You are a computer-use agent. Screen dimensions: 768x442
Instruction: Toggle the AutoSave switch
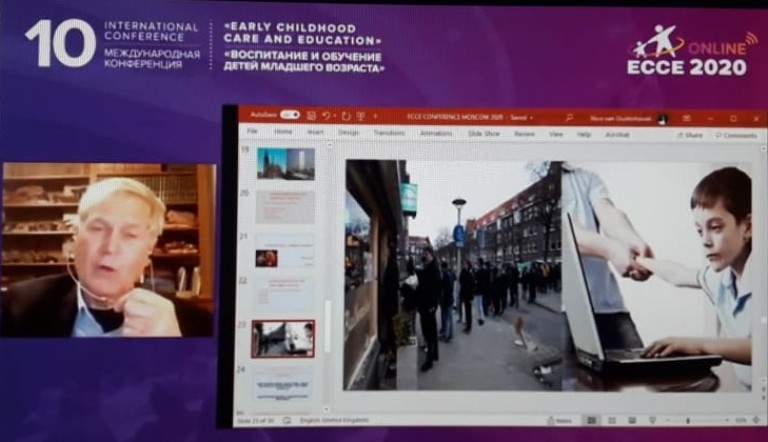pos(290,114)
